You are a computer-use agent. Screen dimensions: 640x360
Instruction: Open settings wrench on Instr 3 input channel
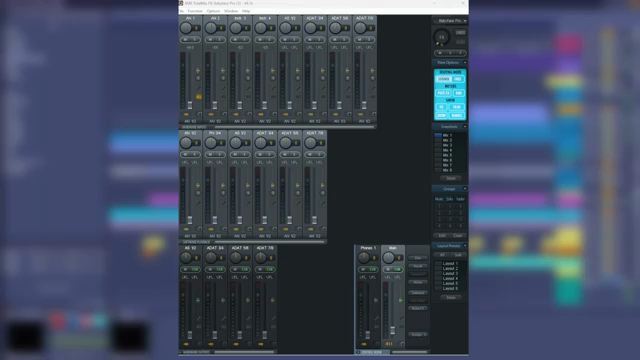(x=249, y=88)
